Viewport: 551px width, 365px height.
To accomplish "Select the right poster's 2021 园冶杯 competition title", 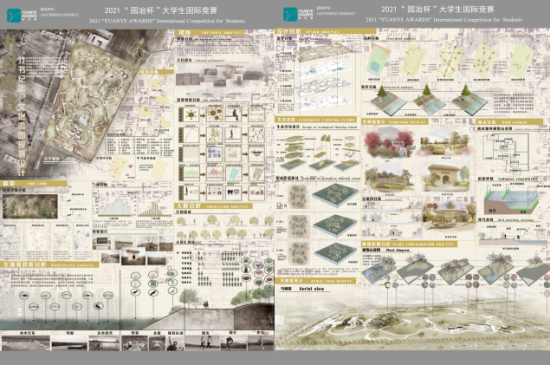I will pyautogui.click(x=438, y=9).
